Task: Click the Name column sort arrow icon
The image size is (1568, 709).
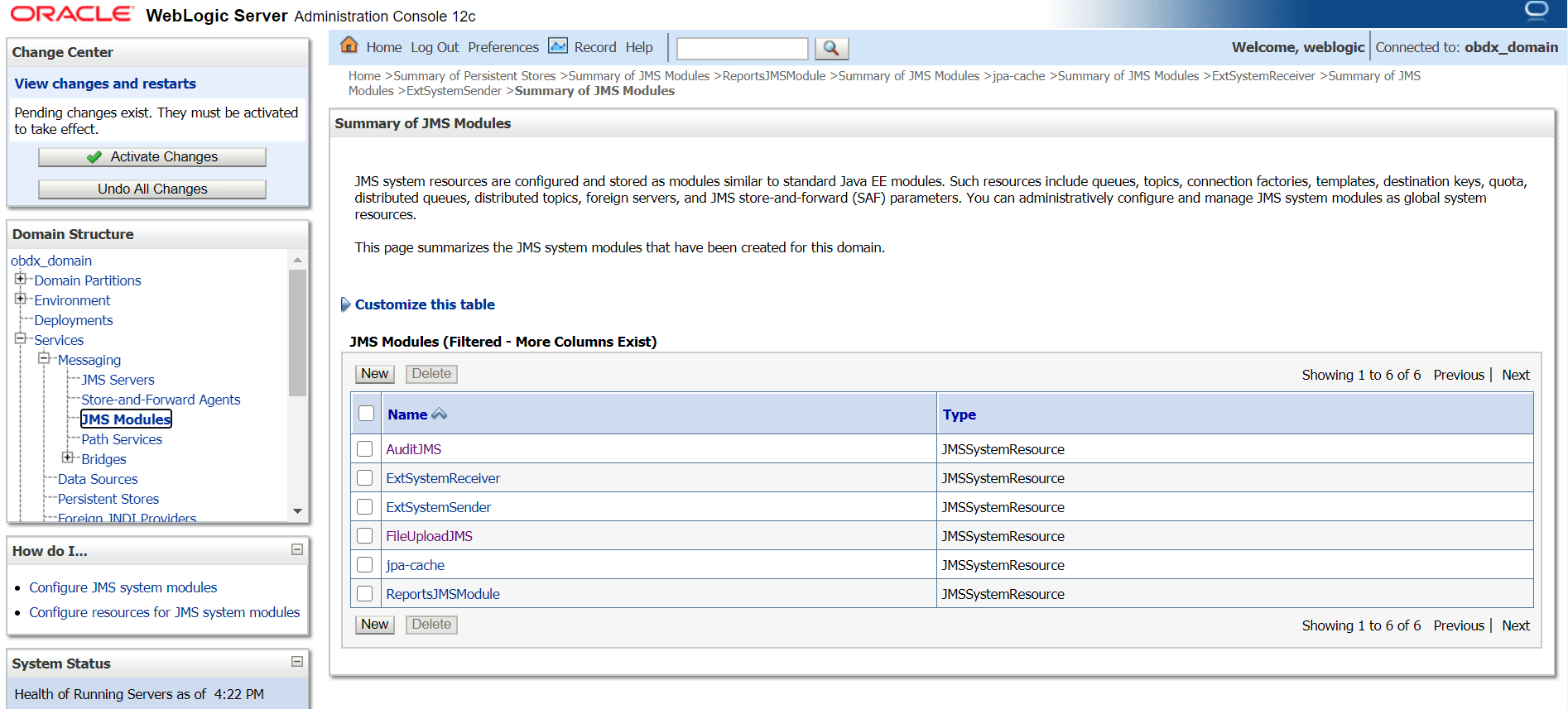Action: (440, 414)
